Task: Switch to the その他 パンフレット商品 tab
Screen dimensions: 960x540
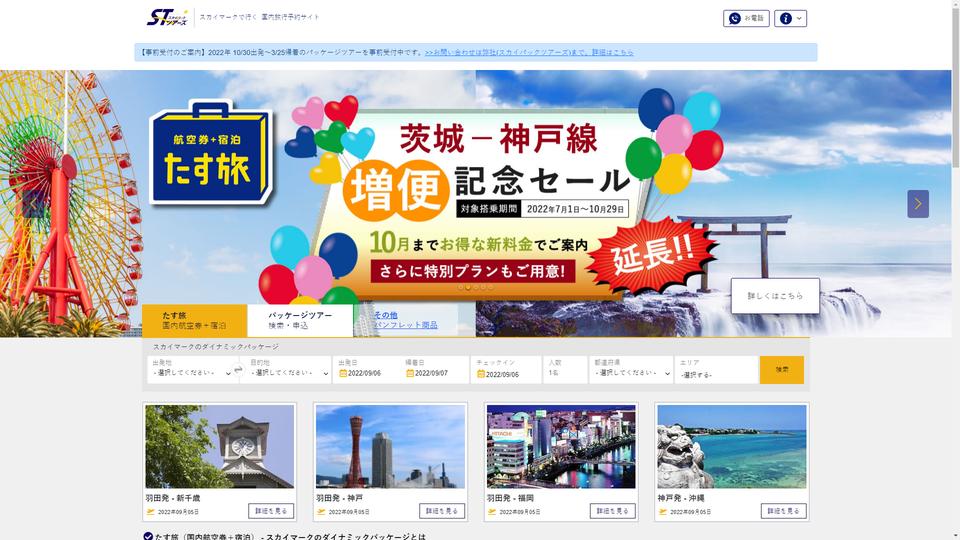Action: click(405, 321)
